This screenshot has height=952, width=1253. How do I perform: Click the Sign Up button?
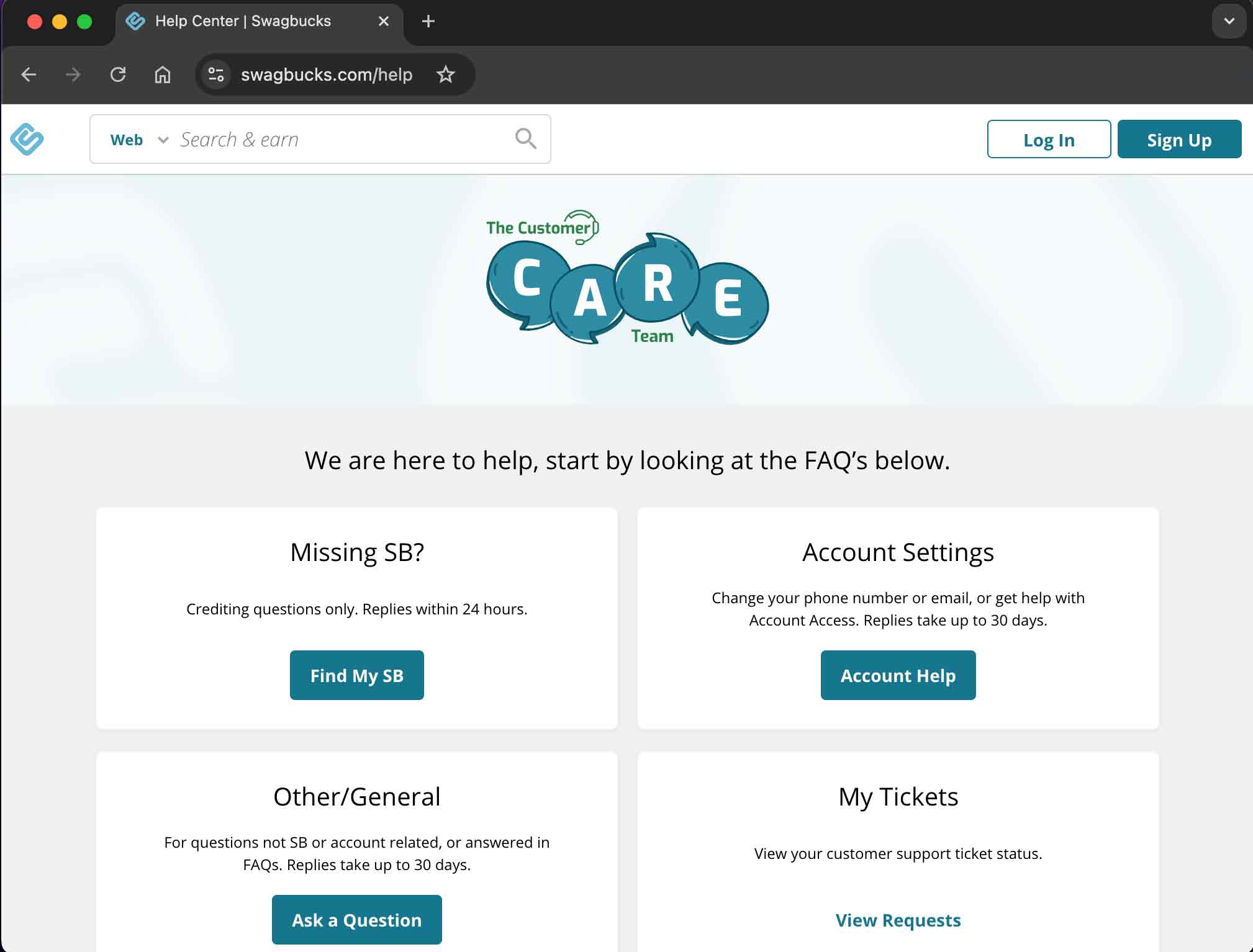(x=1179, y=139)
